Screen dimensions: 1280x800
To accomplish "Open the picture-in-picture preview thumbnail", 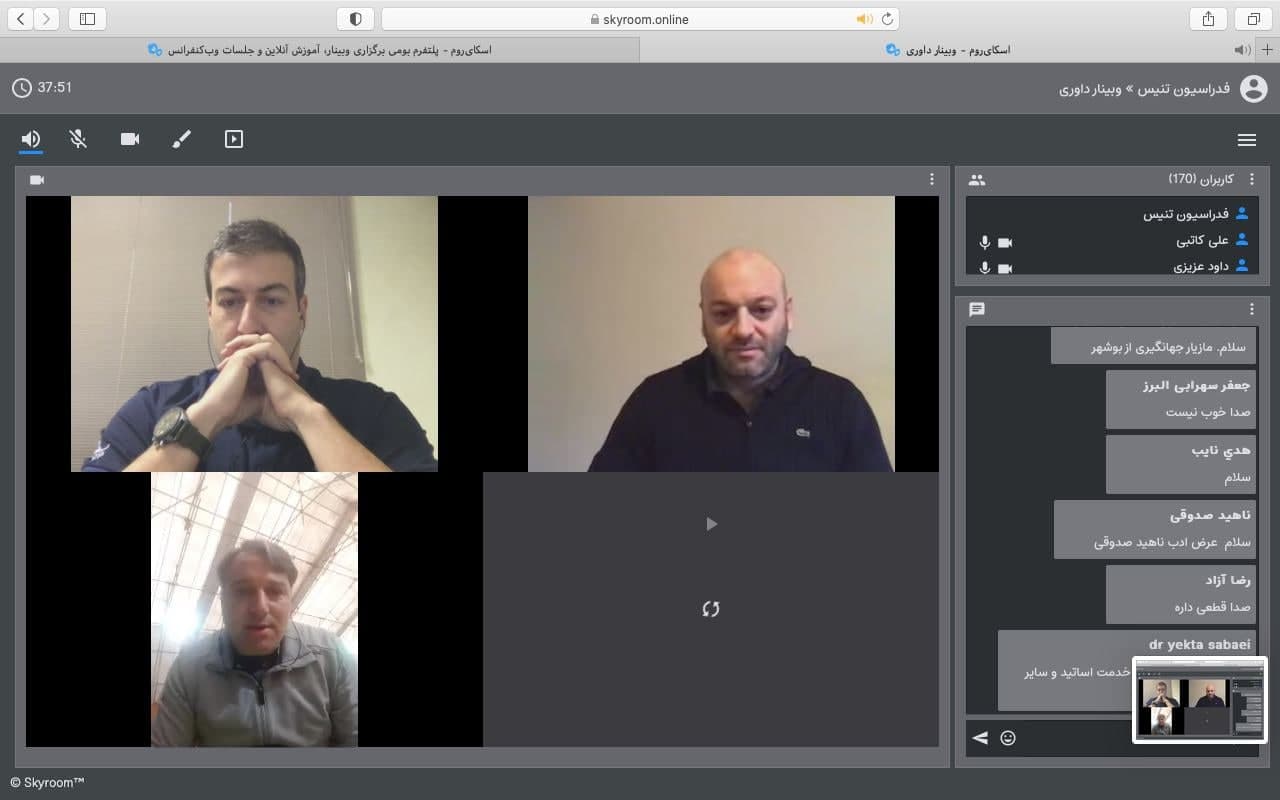I will [x=1200, y=700].
